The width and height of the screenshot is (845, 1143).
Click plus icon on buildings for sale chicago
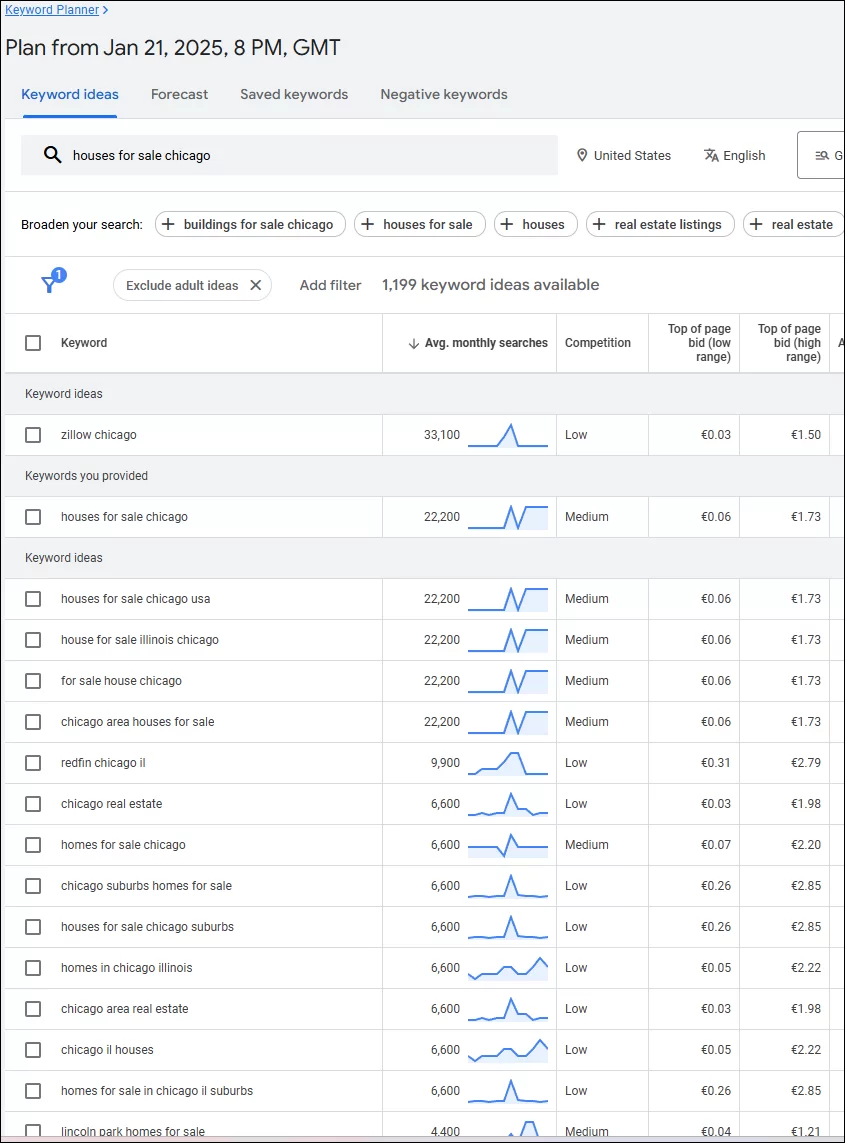[168, 225]
